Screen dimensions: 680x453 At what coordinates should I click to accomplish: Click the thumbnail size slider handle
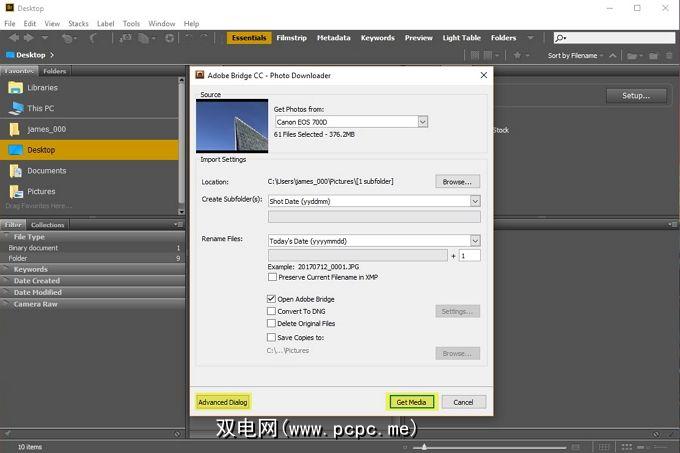click(x=424, y=447)
